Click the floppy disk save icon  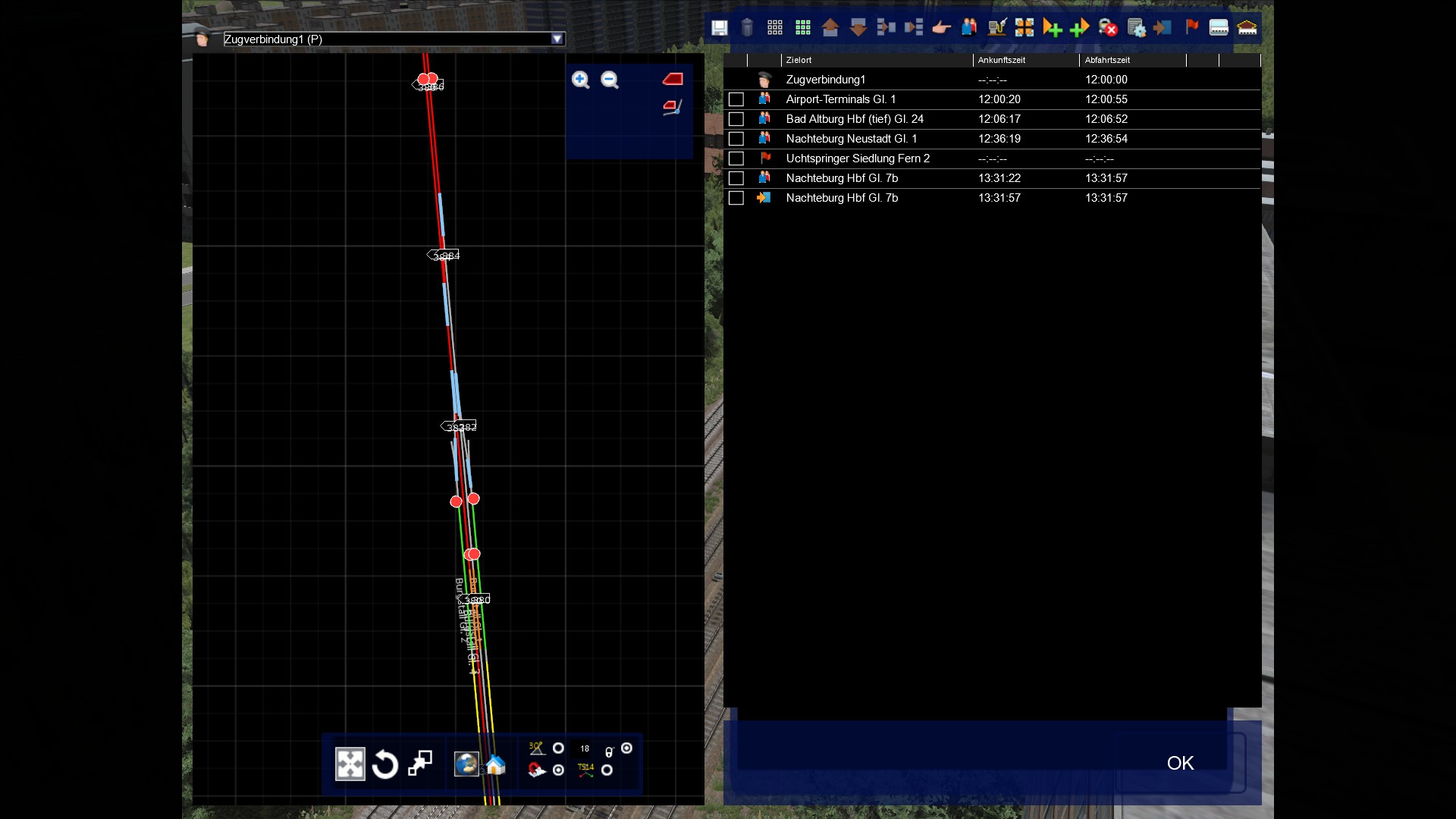click(719, 28)
